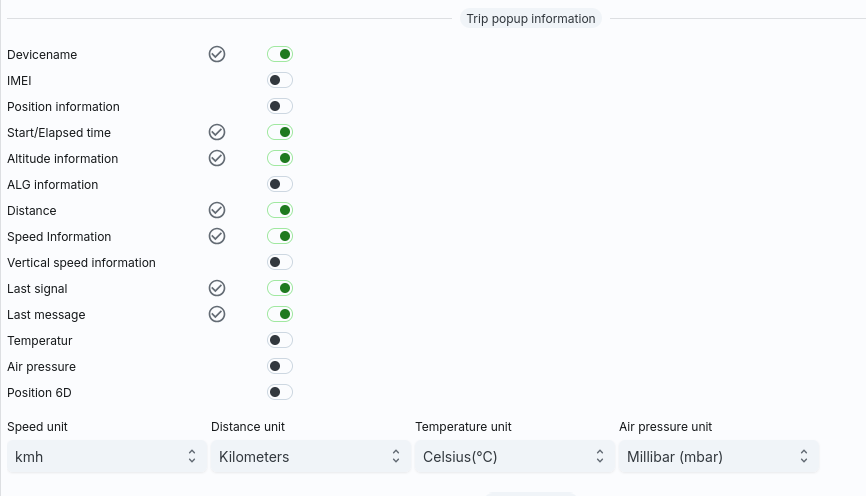Viewport: 866px width, 496px height.
Task: Enable the IMEI toggle
Action: [280, 80]
